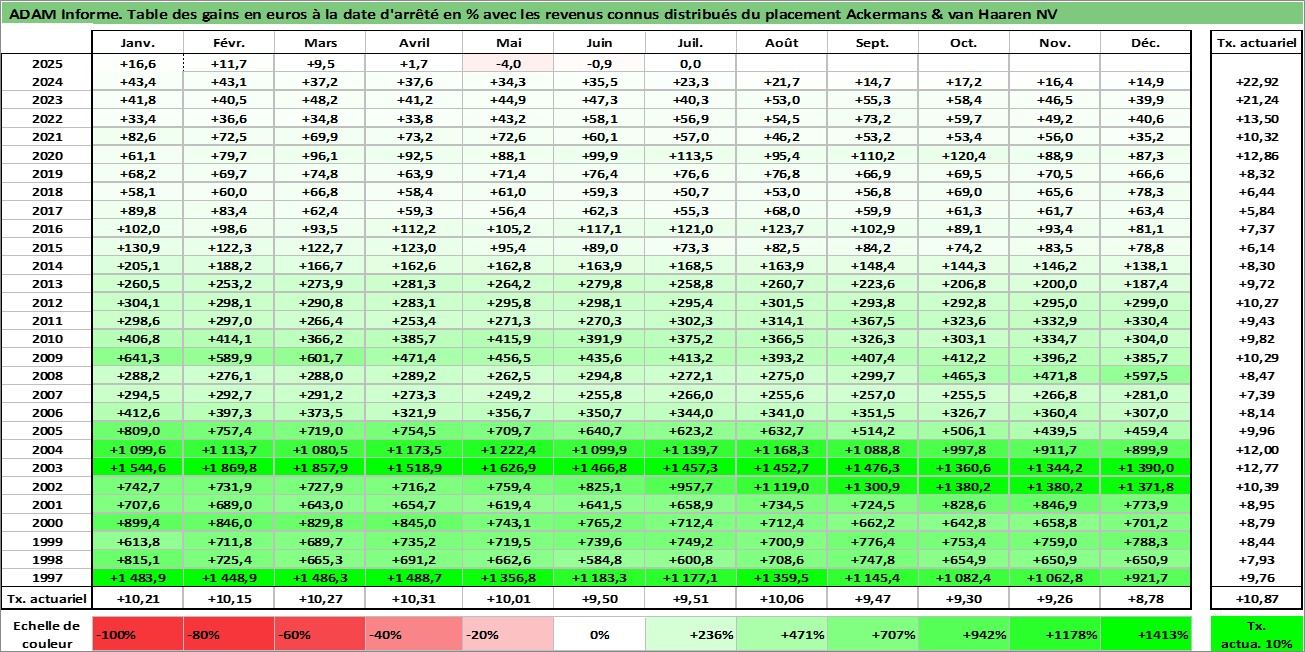Click the +1178% green swatch
The image size is (1305, 652).
(x=1055, y=634)
